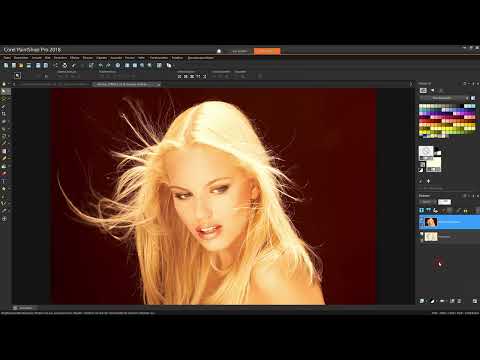Select the top layer thumbnail

tap(431, 222)
